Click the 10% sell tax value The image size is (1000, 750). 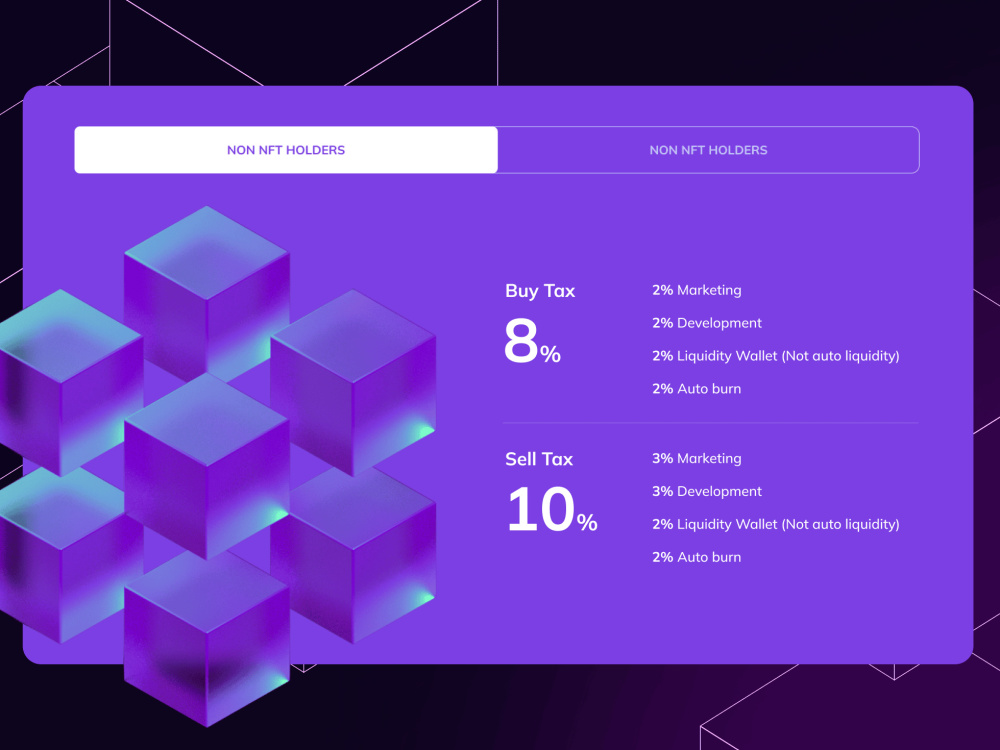(x=552, y=509)
